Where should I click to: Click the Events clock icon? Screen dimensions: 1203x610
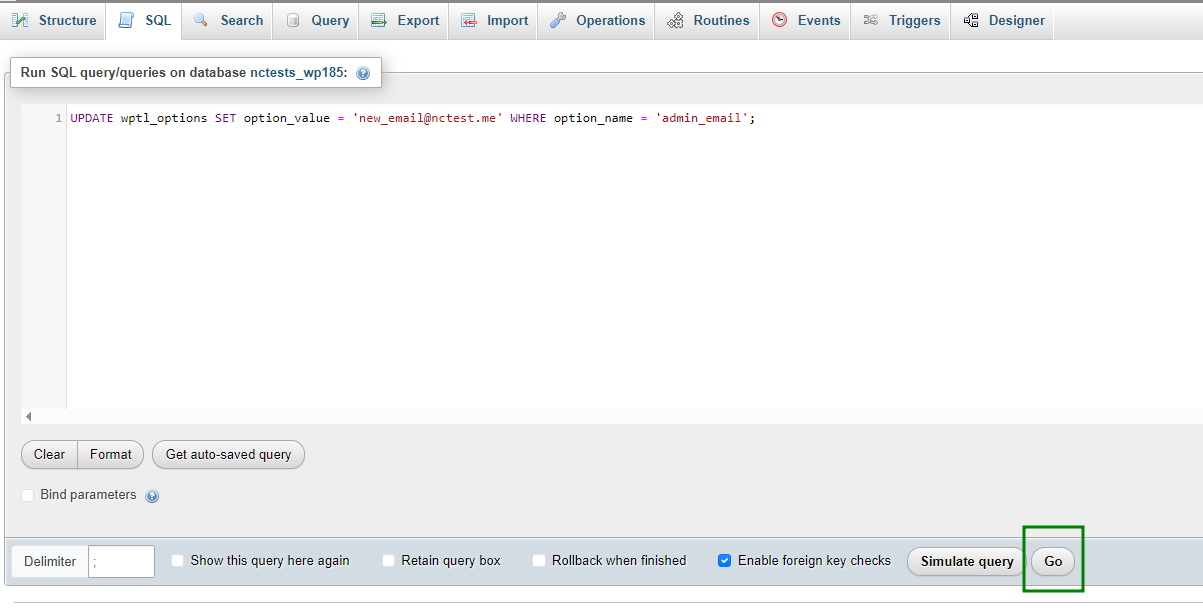point(779,20)
